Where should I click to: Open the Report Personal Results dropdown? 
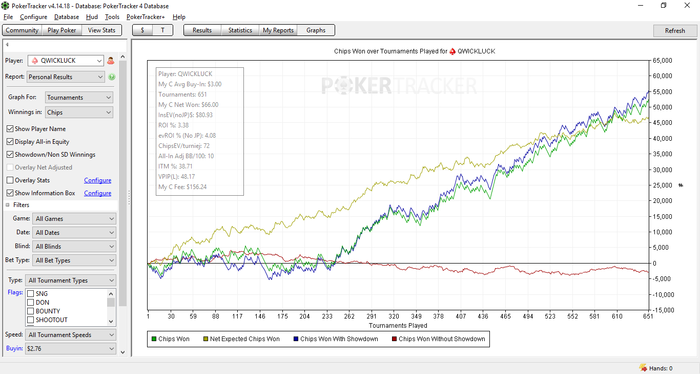click(66, 77)
